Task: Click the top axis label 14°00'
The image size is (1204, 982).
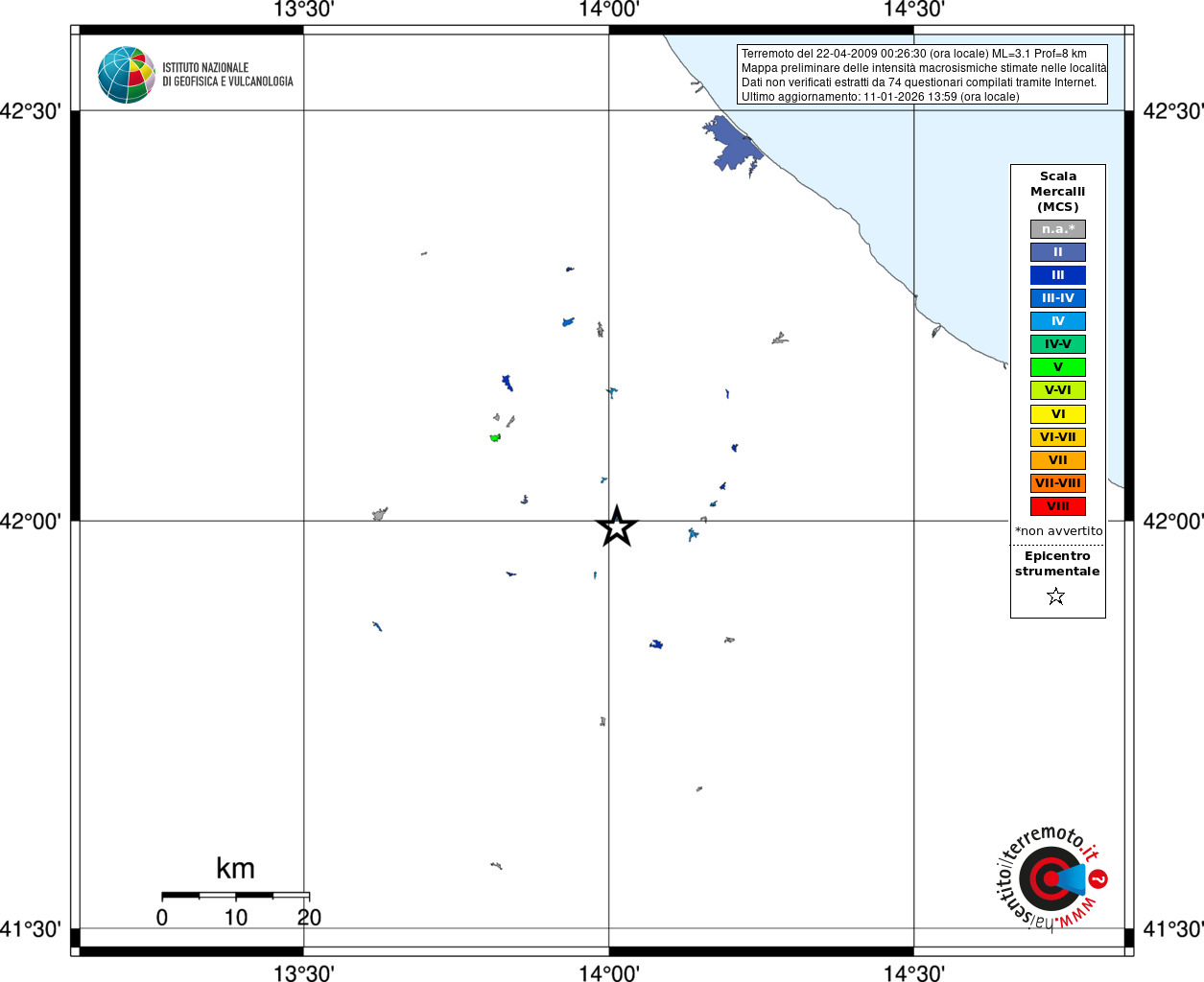Action: 609,10
